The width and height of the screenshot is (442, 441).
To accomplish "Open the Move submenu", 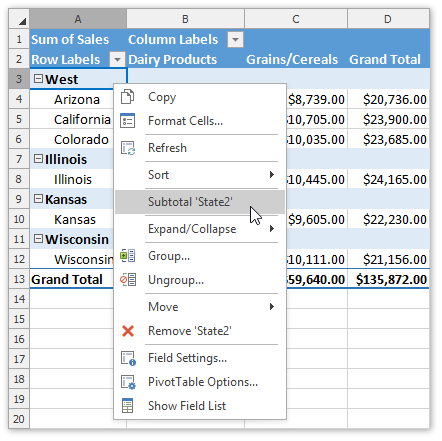I will click(199, 307).
